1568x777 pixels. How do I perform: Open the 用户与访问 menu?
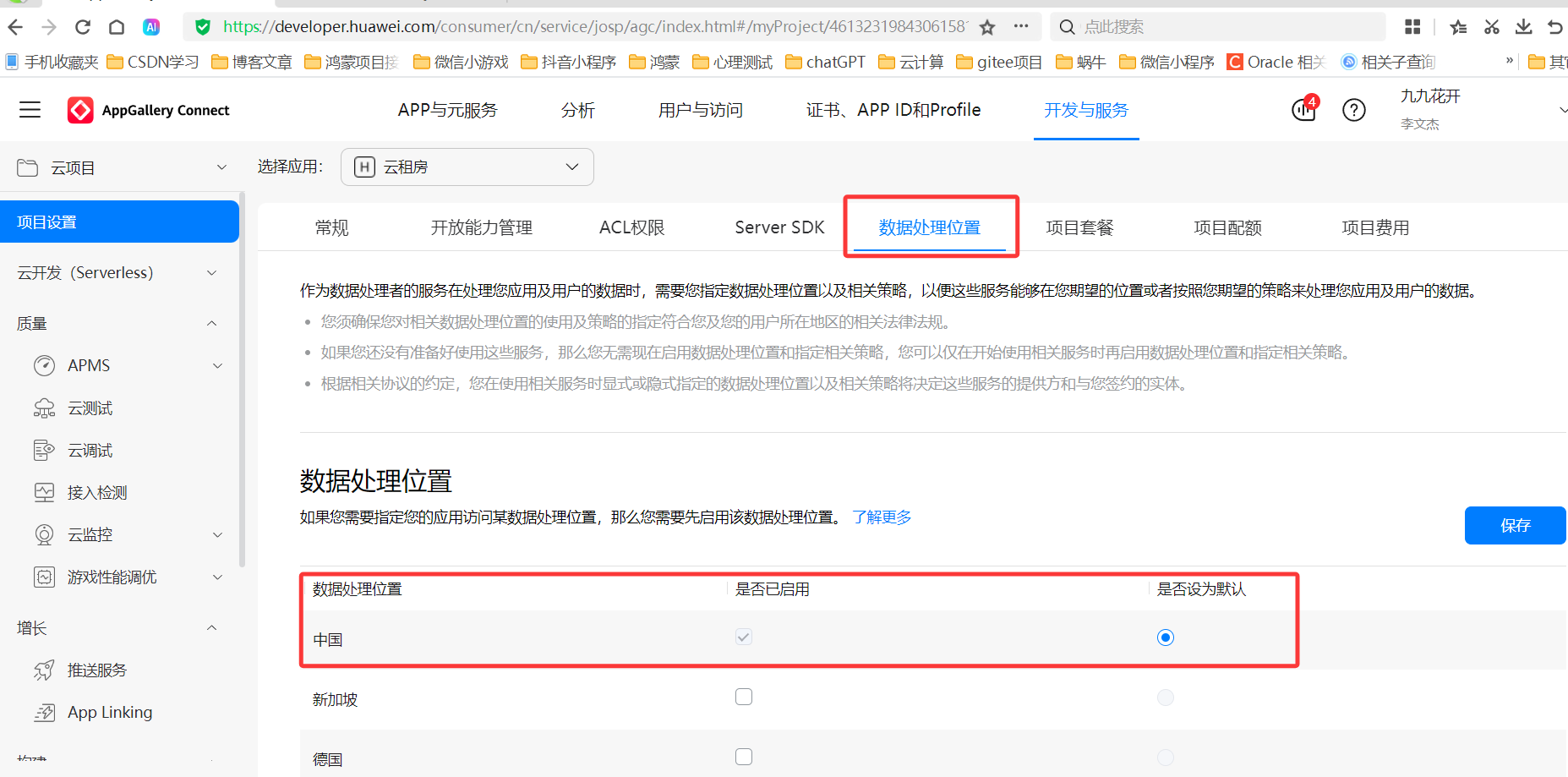pos(701,110)
